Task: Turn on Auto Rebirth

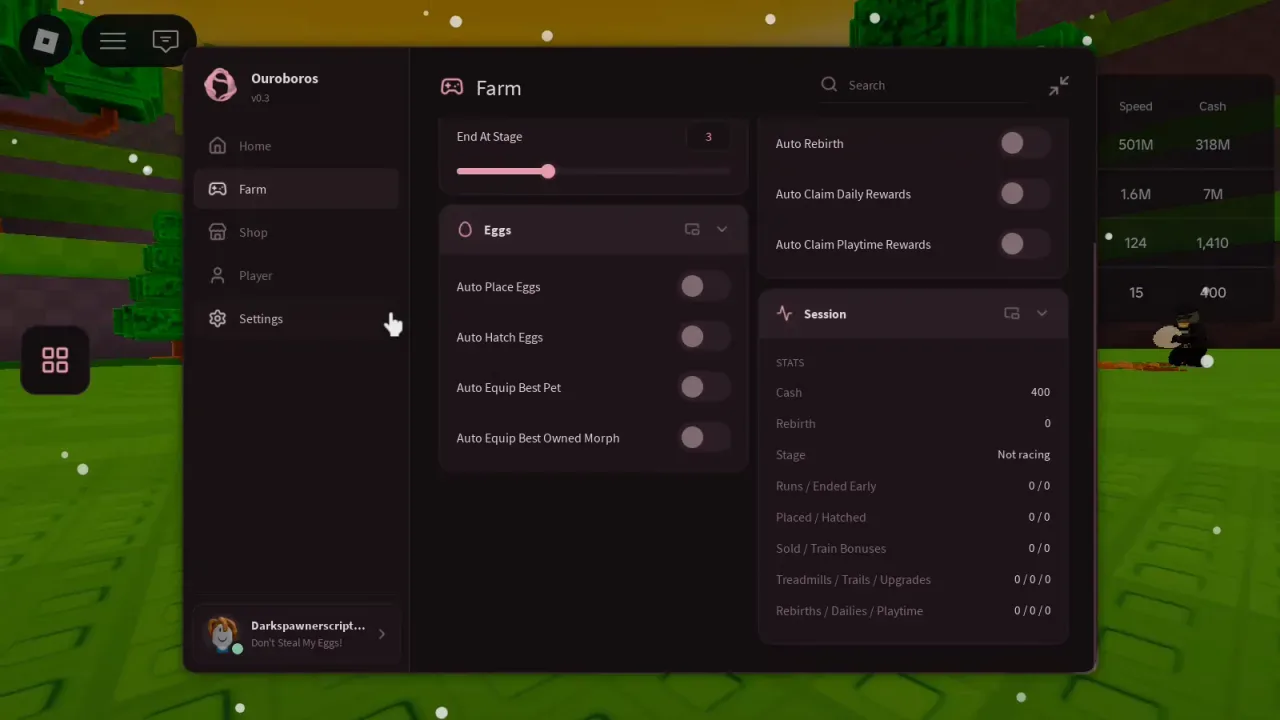Action: pos(1024,143)
